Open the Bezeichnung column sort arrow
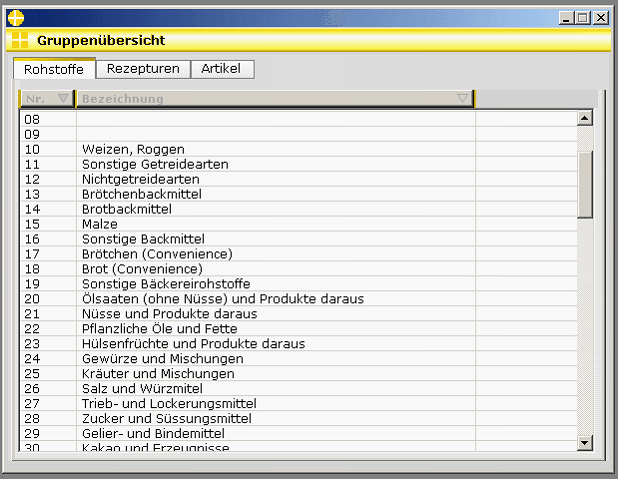 tap(462, 98)
